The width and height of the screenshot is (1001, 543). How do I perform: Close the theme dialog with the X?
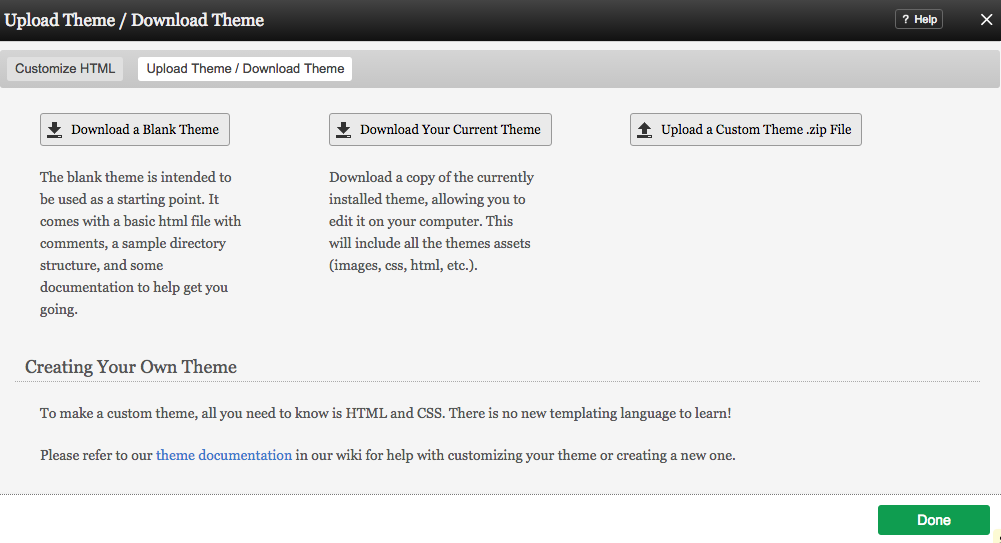[x=985, y=20]
